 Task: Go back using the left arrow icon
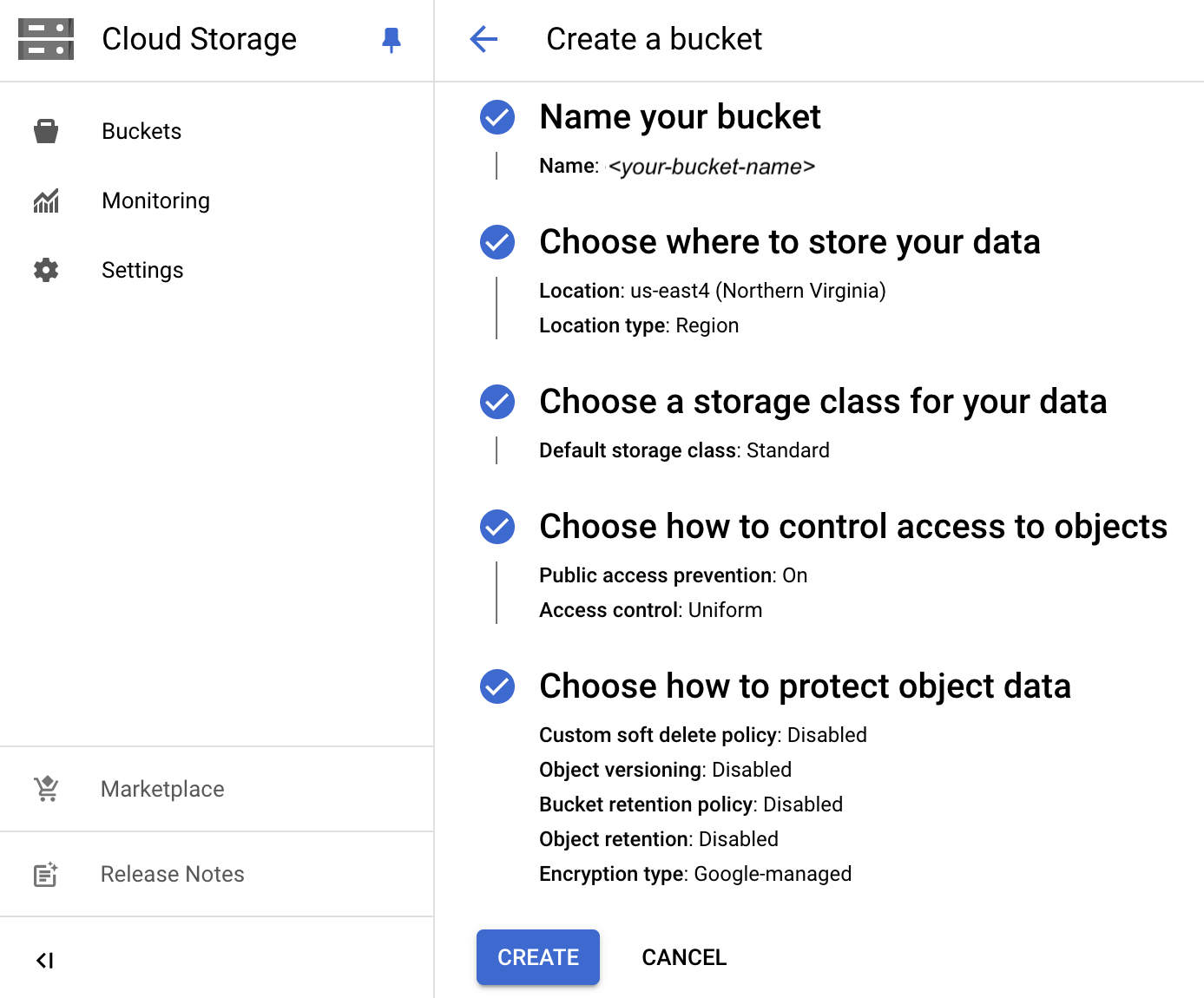coord(484,39)
